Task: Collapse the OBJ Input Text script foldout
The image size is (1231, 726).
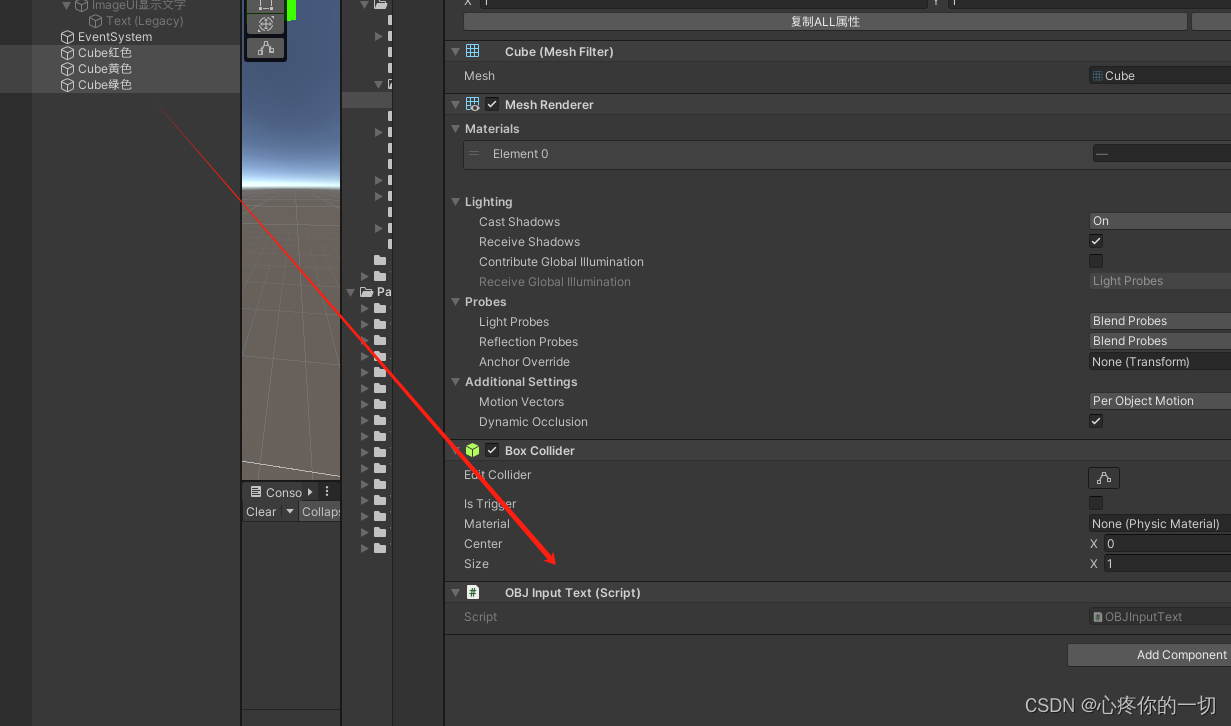Action: [x=456, y=592]
